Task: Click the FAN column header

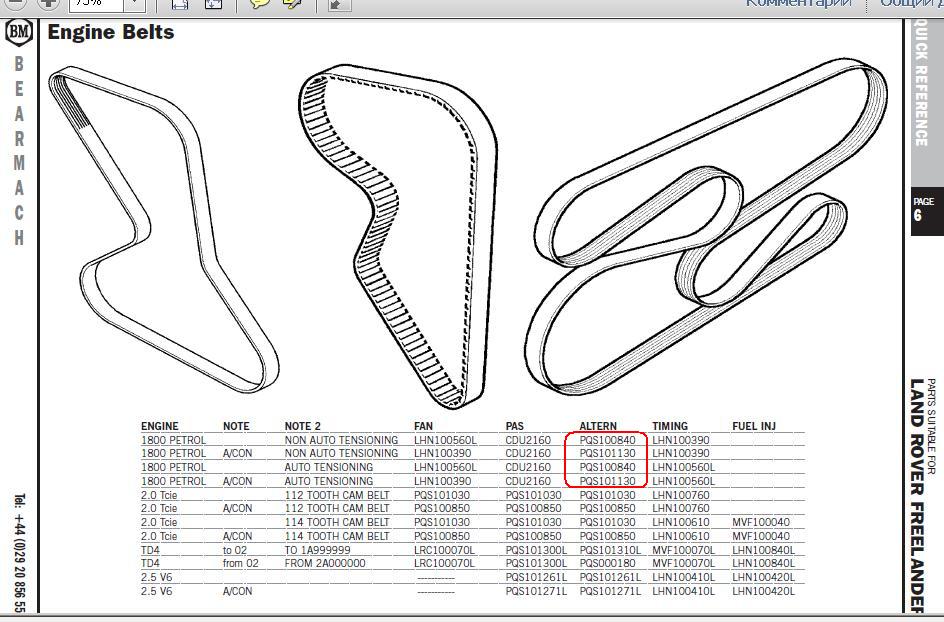Action: click(x=423, y=426)
